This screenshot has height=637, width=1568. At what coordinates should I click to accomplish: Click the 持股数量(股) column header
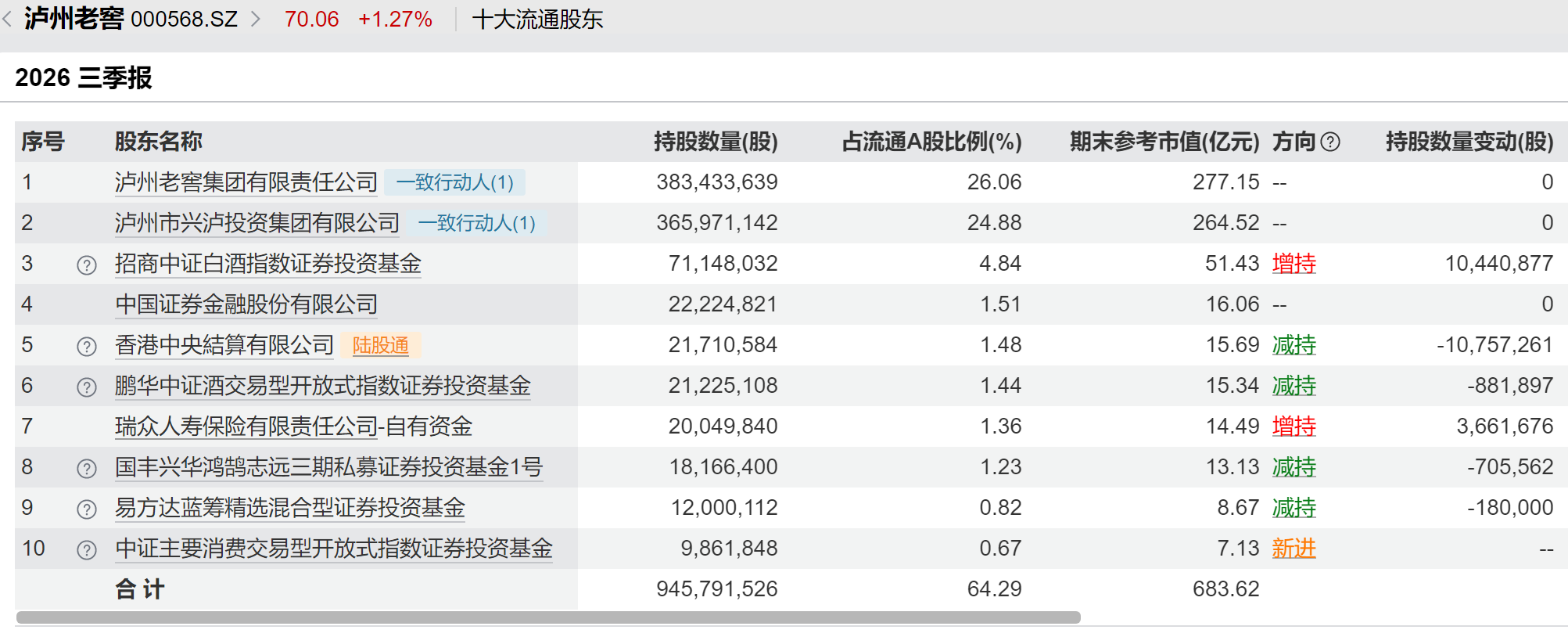click(716, 142)
